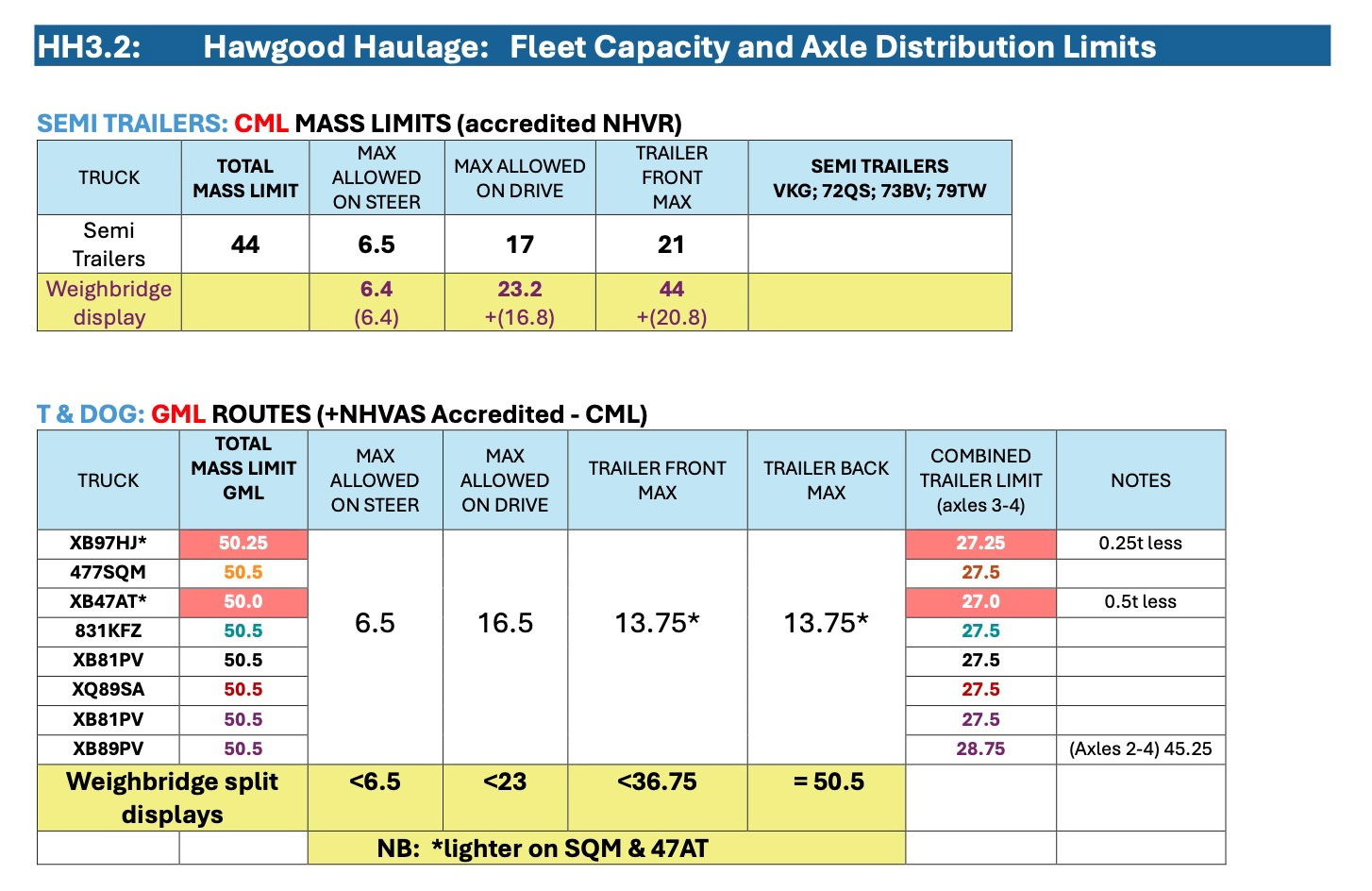This screenshot has width=1372, height=891.
Task: Click the = 50.5 weighbridge split cell
Action: [x=827, y=798]
